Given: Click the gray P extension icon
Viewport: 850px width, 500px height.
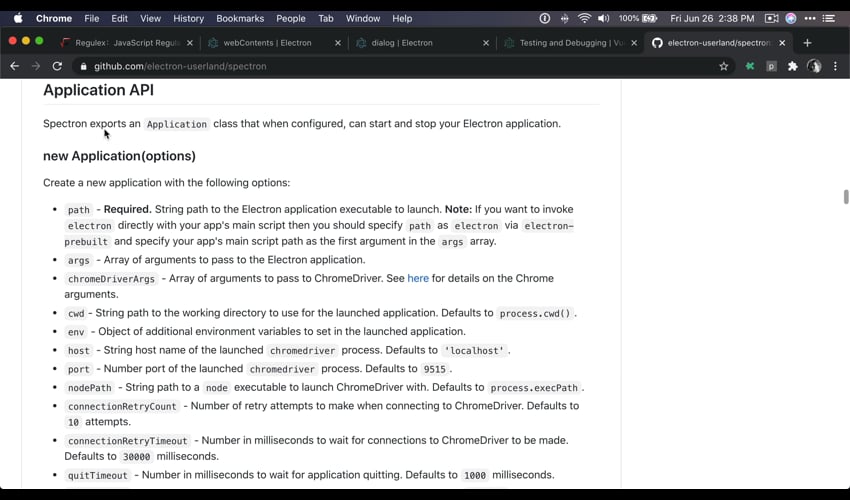Looking at the screenshot, I should tap(771, 66).
